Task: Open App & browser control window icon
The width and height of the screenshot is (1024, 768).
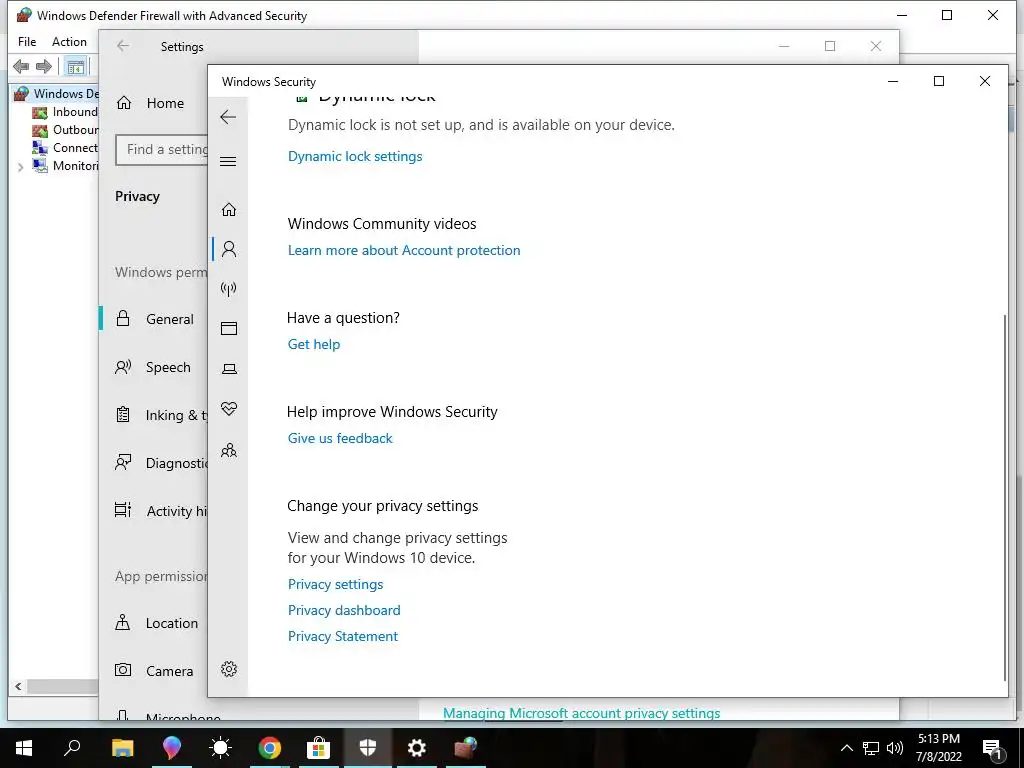Action: (229, 328)
